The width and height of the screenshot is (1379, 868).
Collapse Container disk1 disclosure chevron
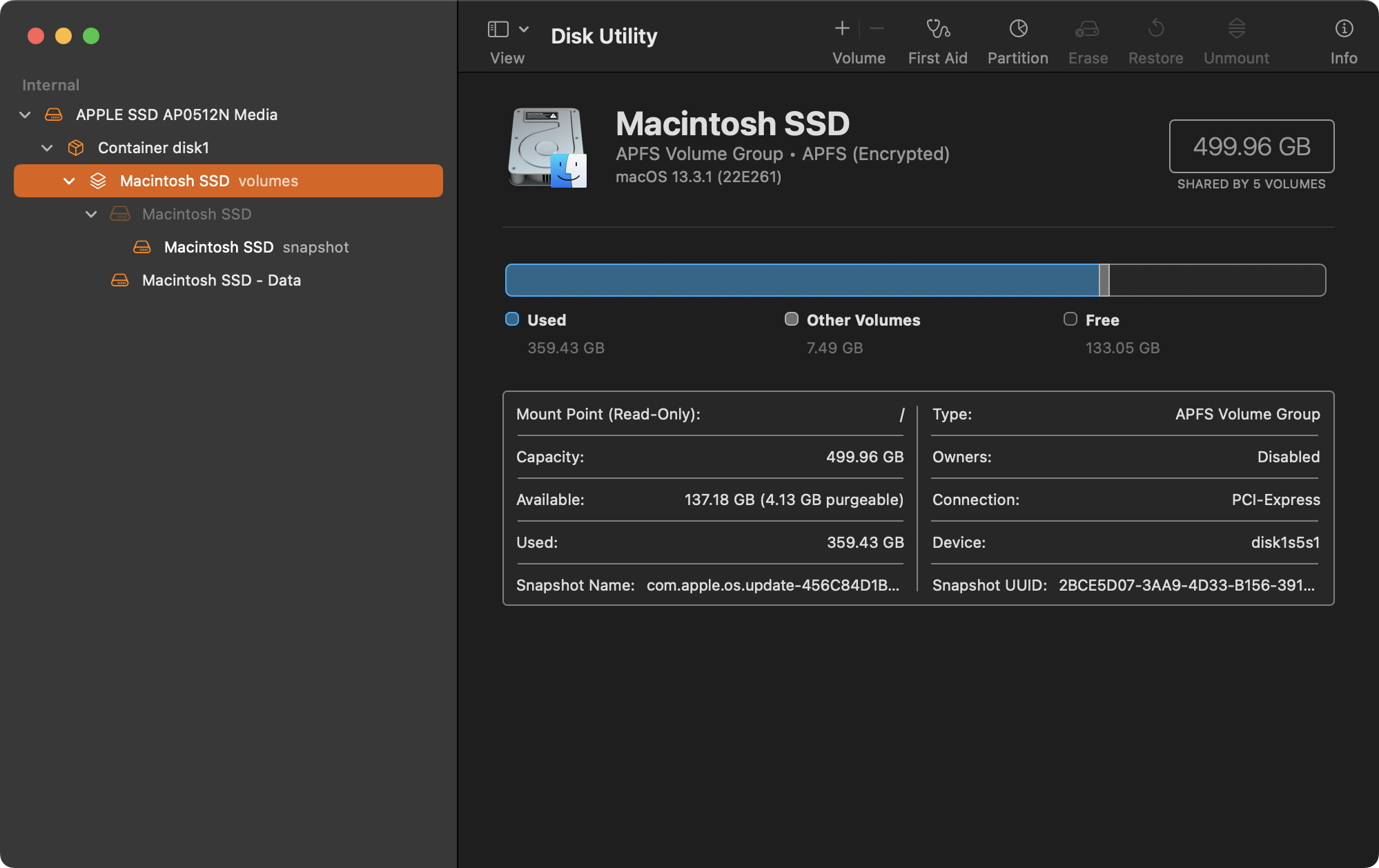point(47,148)
